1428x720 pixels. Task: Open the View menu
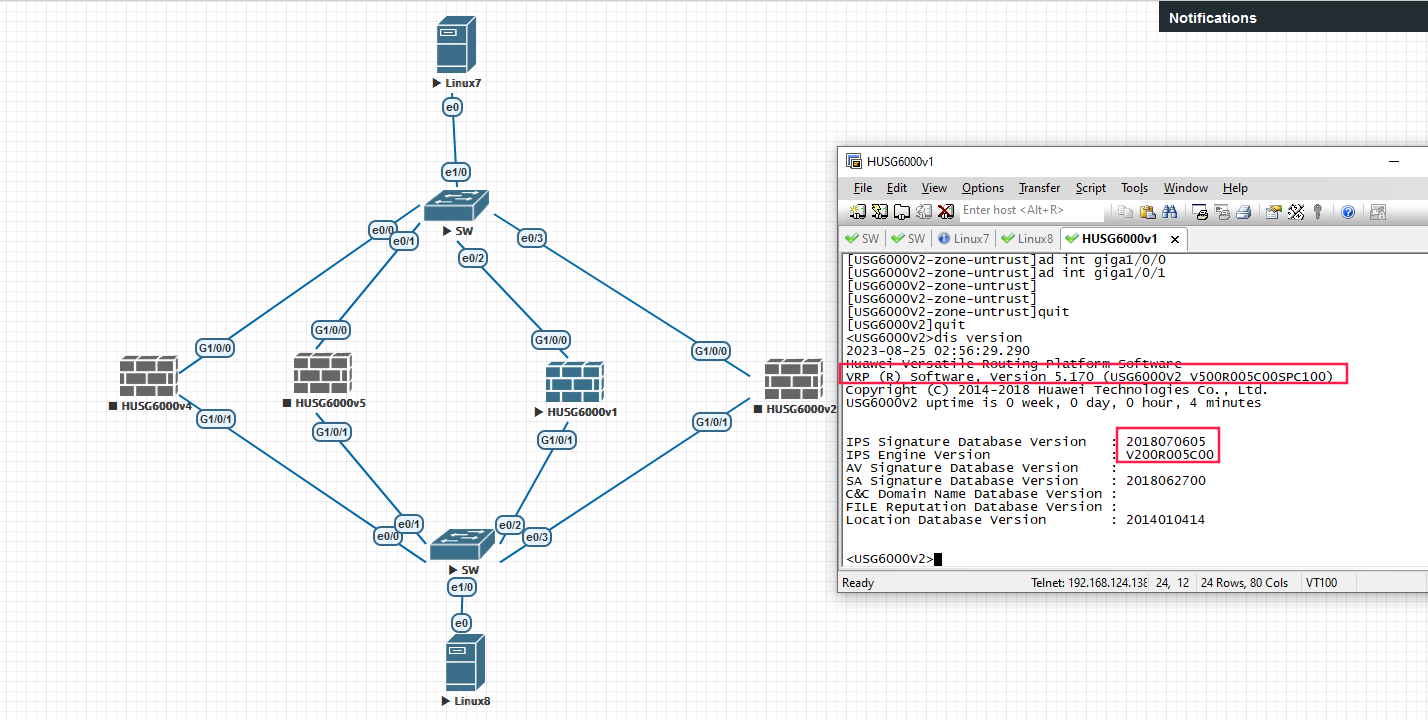click(x=934, y=188)
